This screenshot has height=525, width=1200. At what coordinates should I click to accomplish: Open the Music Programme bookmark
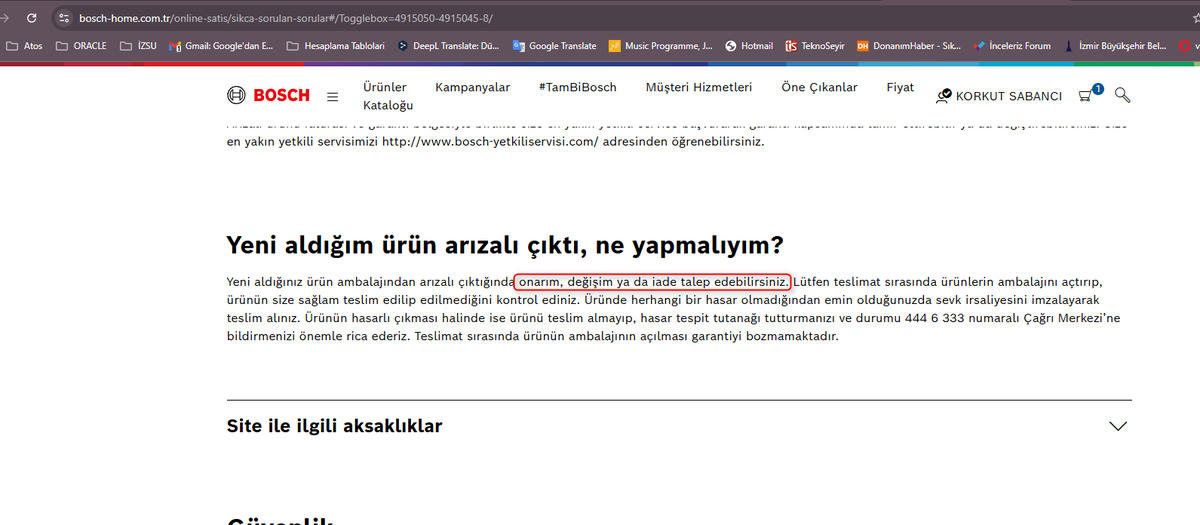(660, 46)
